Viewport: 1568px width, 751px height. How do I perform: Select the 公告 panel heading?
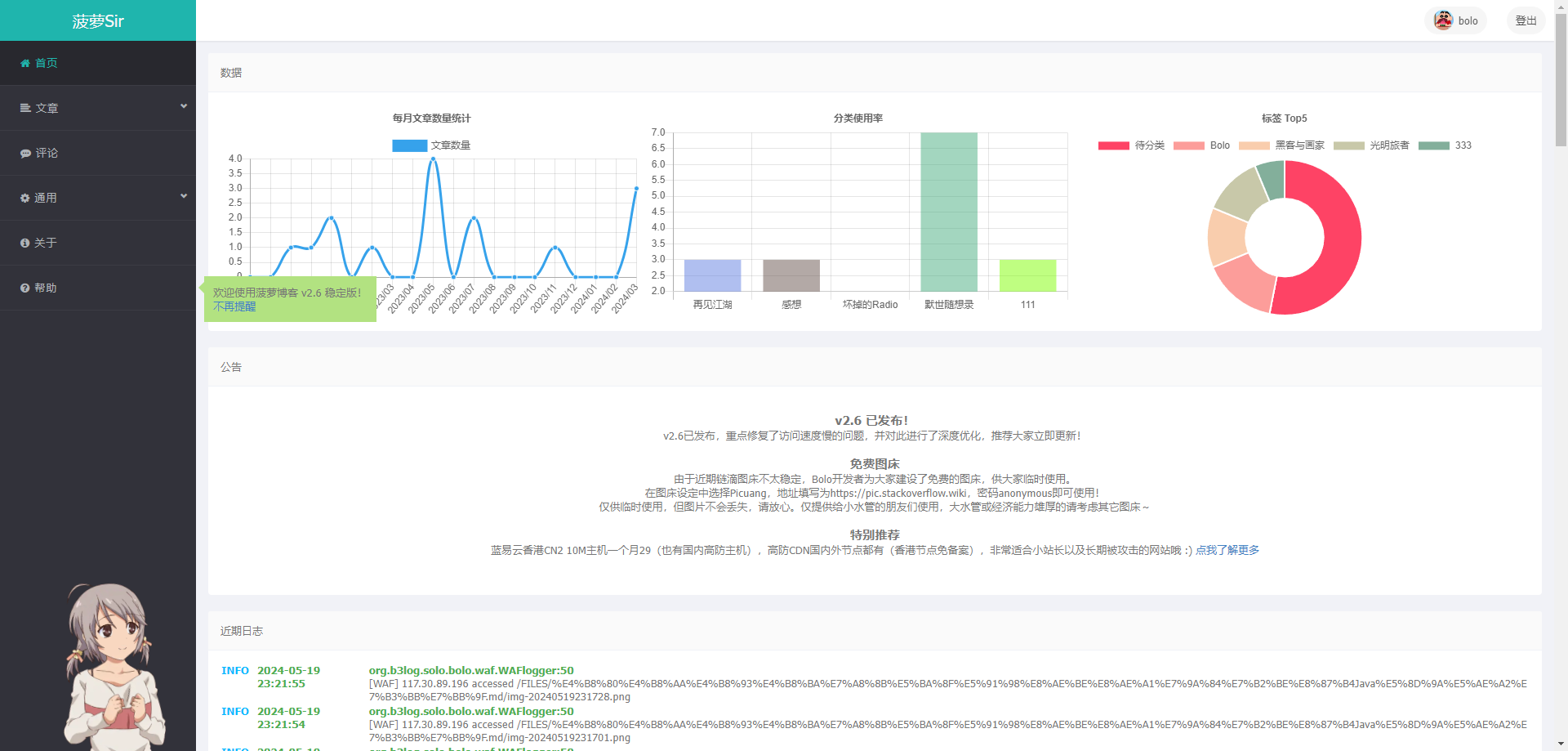(231, 367)
